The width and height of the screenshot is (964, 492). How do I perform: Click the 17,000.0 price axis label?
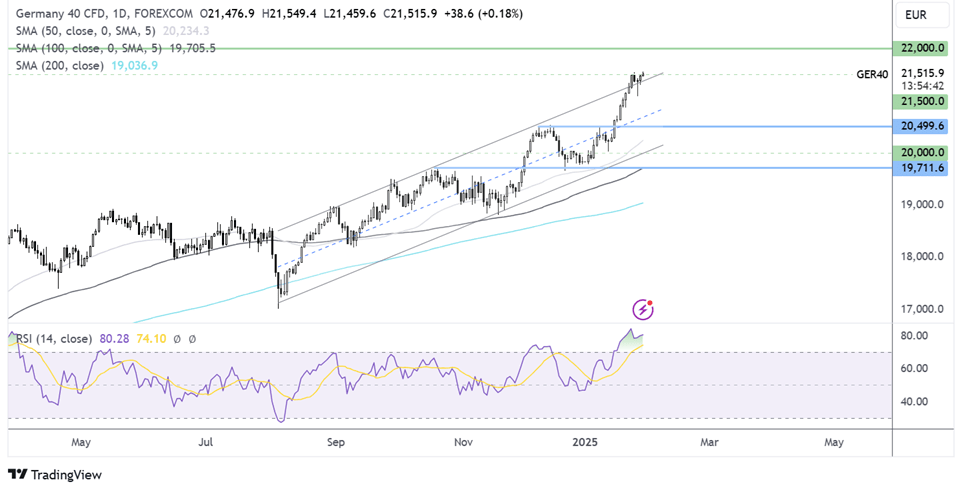click(x=922, y=309)
